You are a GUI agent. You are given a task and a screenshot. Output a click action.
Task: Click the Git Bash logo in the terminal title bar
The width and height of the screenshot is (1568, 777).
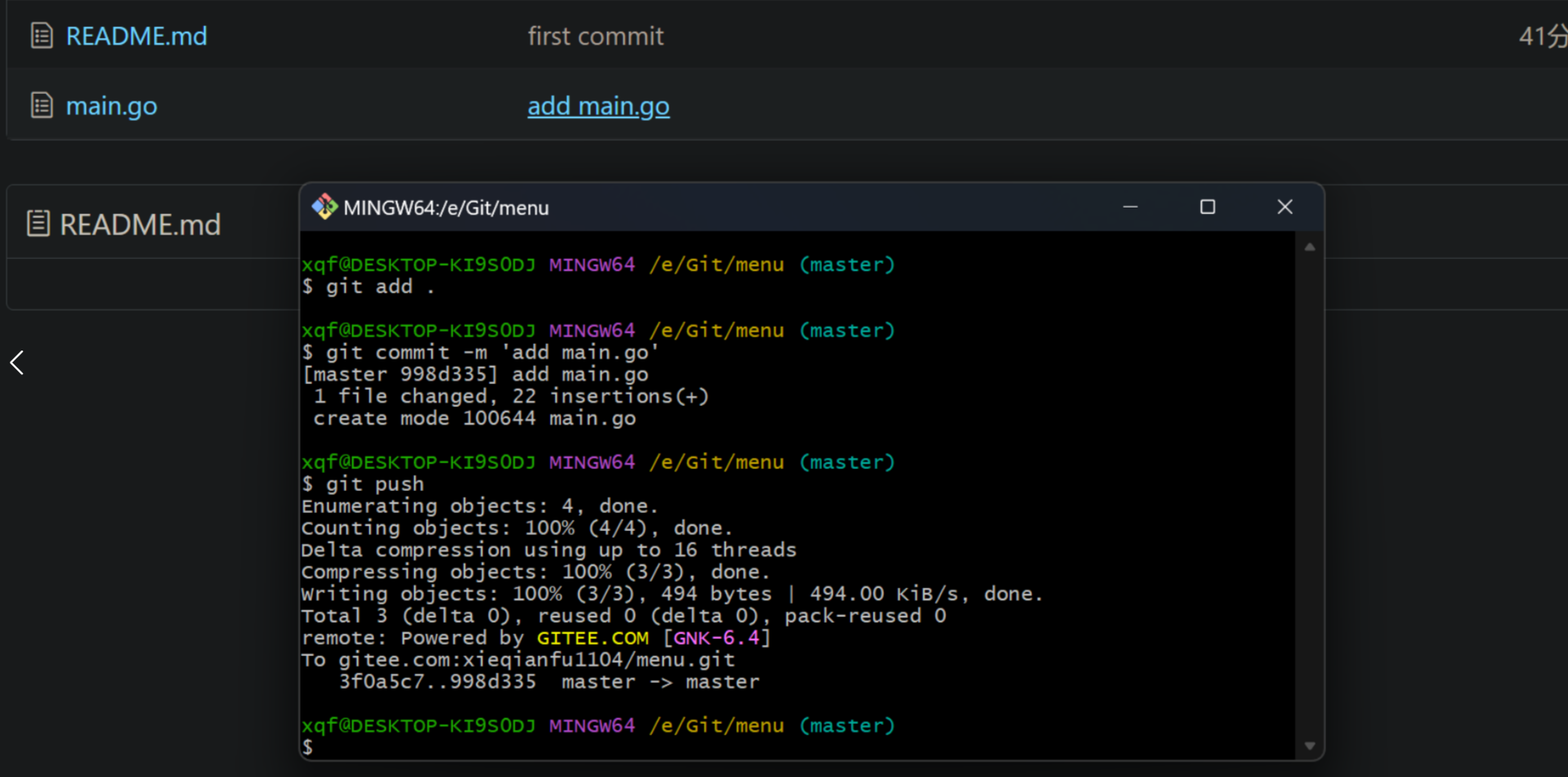324,208
